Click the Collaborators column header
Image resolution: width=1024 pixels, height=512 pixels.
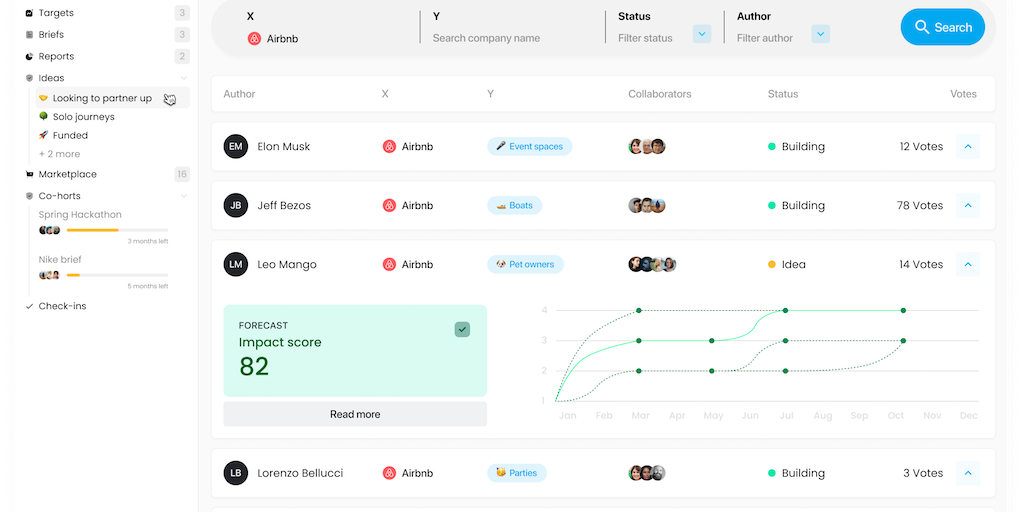pyautogui.click(x=660, y=94)
